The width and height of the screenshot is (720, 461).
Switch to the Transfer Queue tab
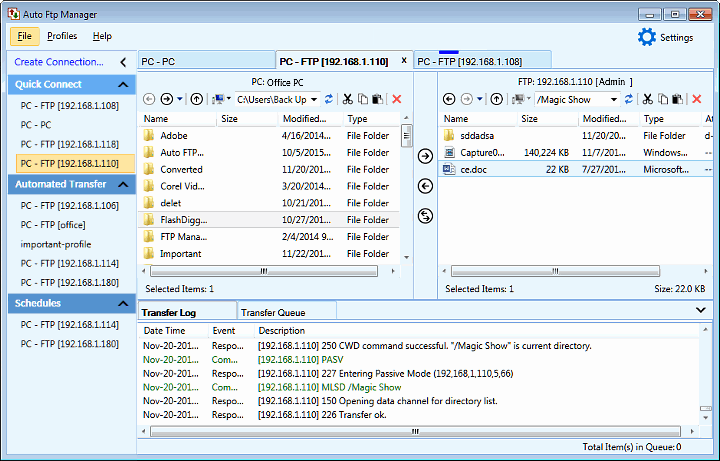[x=273, y=313]
